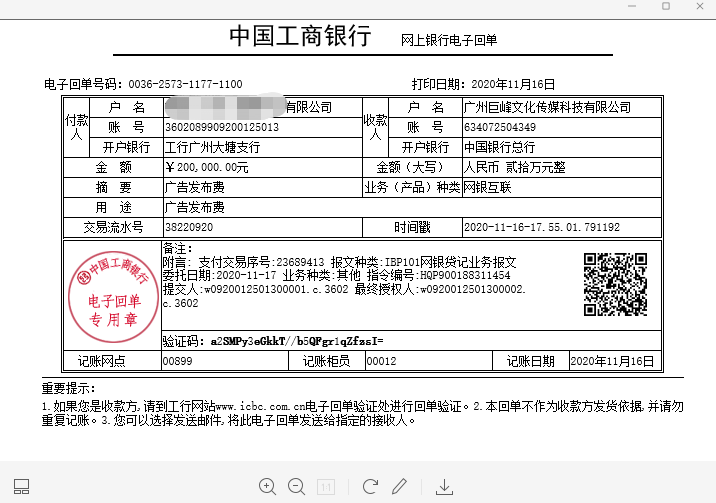Click the zoom in magnifier icon

(x=267, y=486)
